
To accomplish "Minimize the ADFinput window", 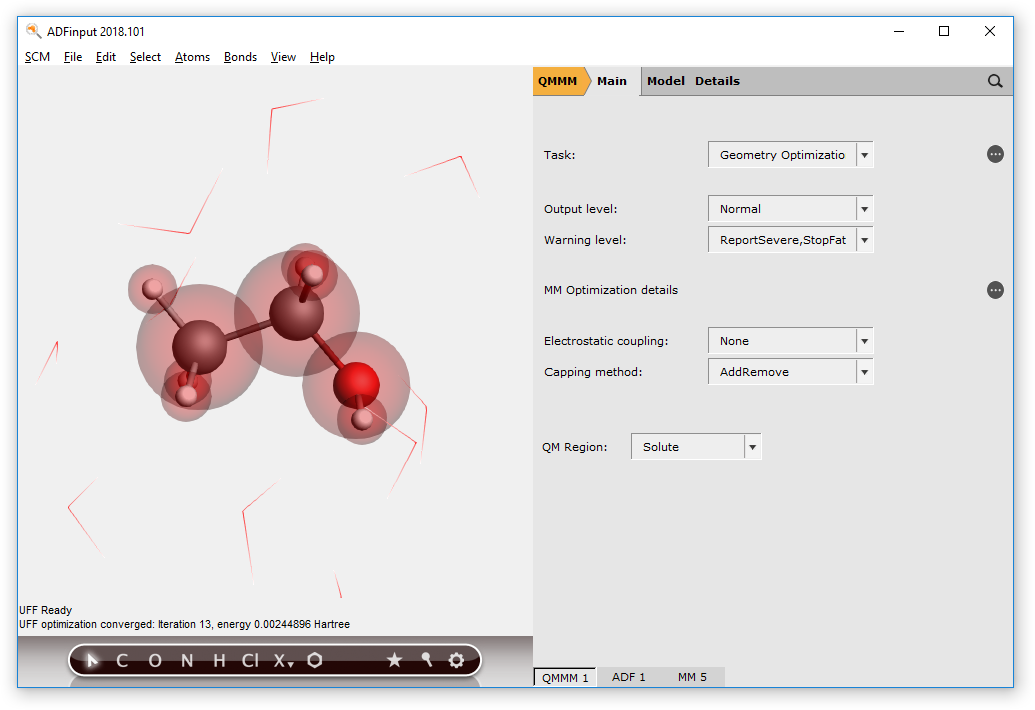I will [899, 31].
